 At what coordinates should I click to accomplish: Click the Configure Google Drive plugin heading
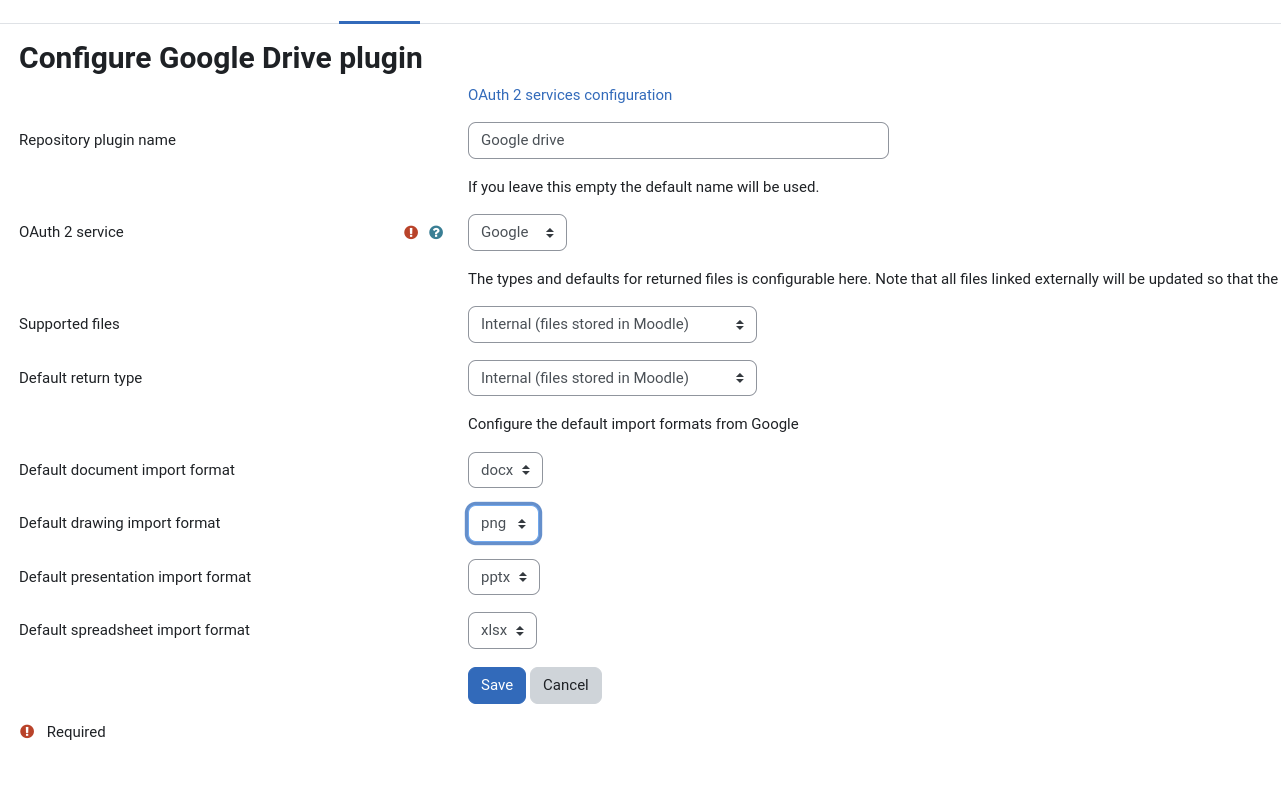click(221, 58)
